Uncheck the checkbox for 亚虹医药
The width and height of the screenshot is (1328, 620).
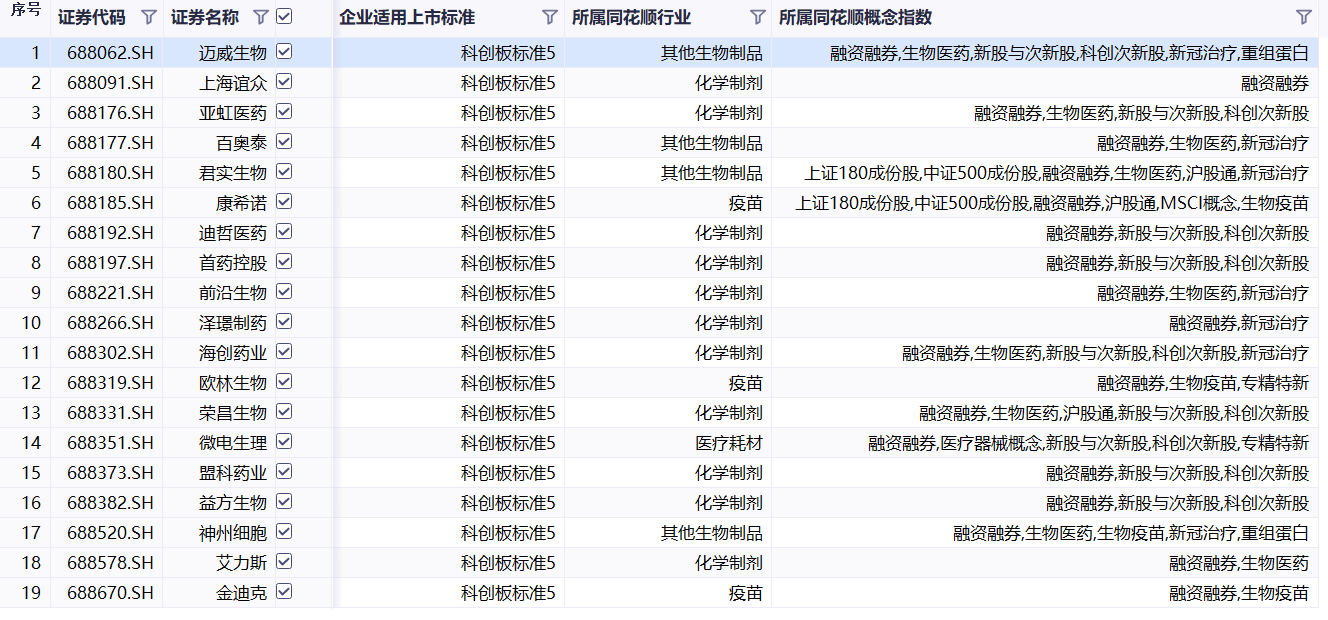pyautogui.click(x=284, y=112)
